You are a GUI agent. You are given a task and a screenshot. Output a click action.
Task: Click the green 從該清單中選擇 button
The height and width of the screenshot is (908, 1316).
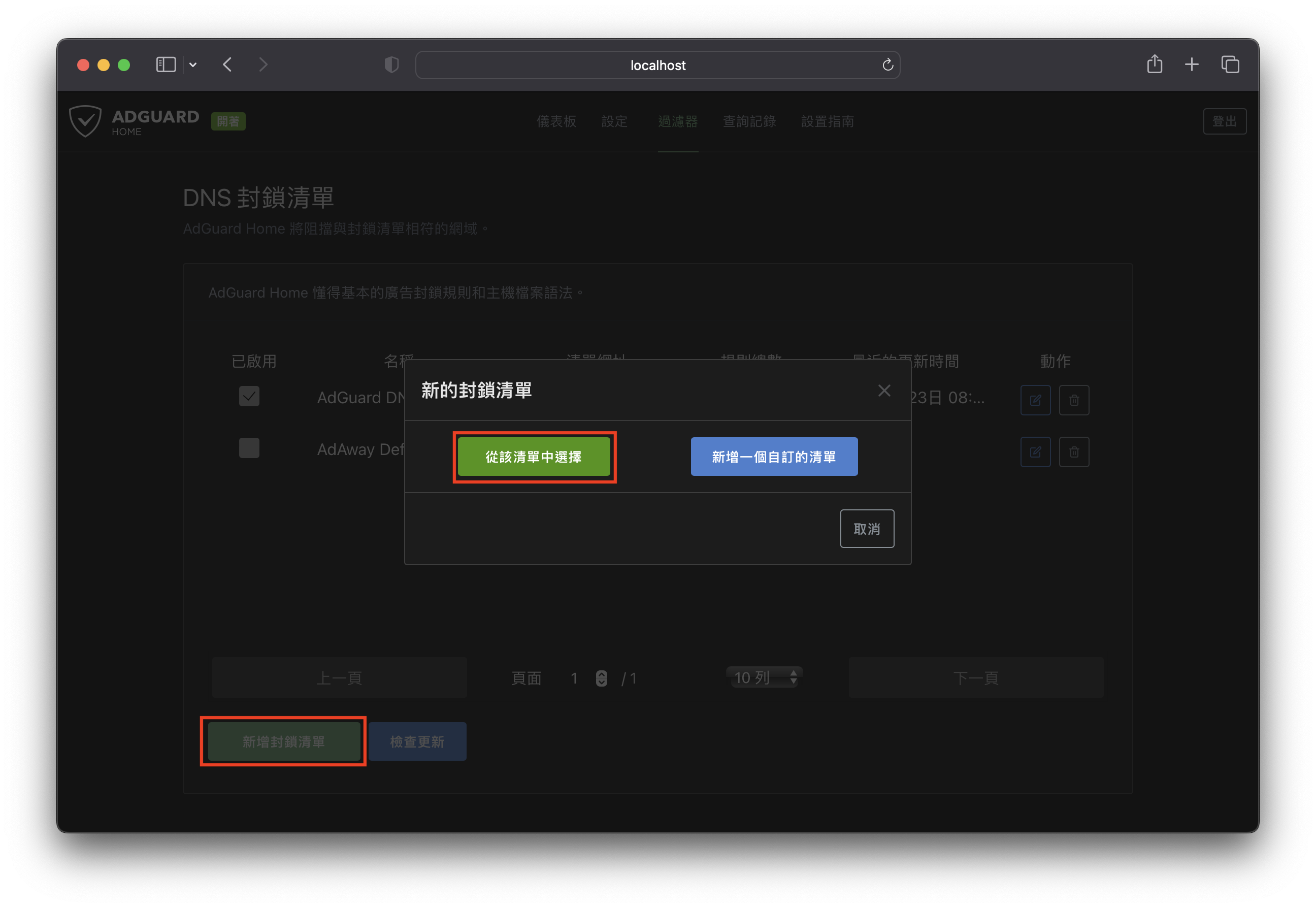[x=534, y=456]
